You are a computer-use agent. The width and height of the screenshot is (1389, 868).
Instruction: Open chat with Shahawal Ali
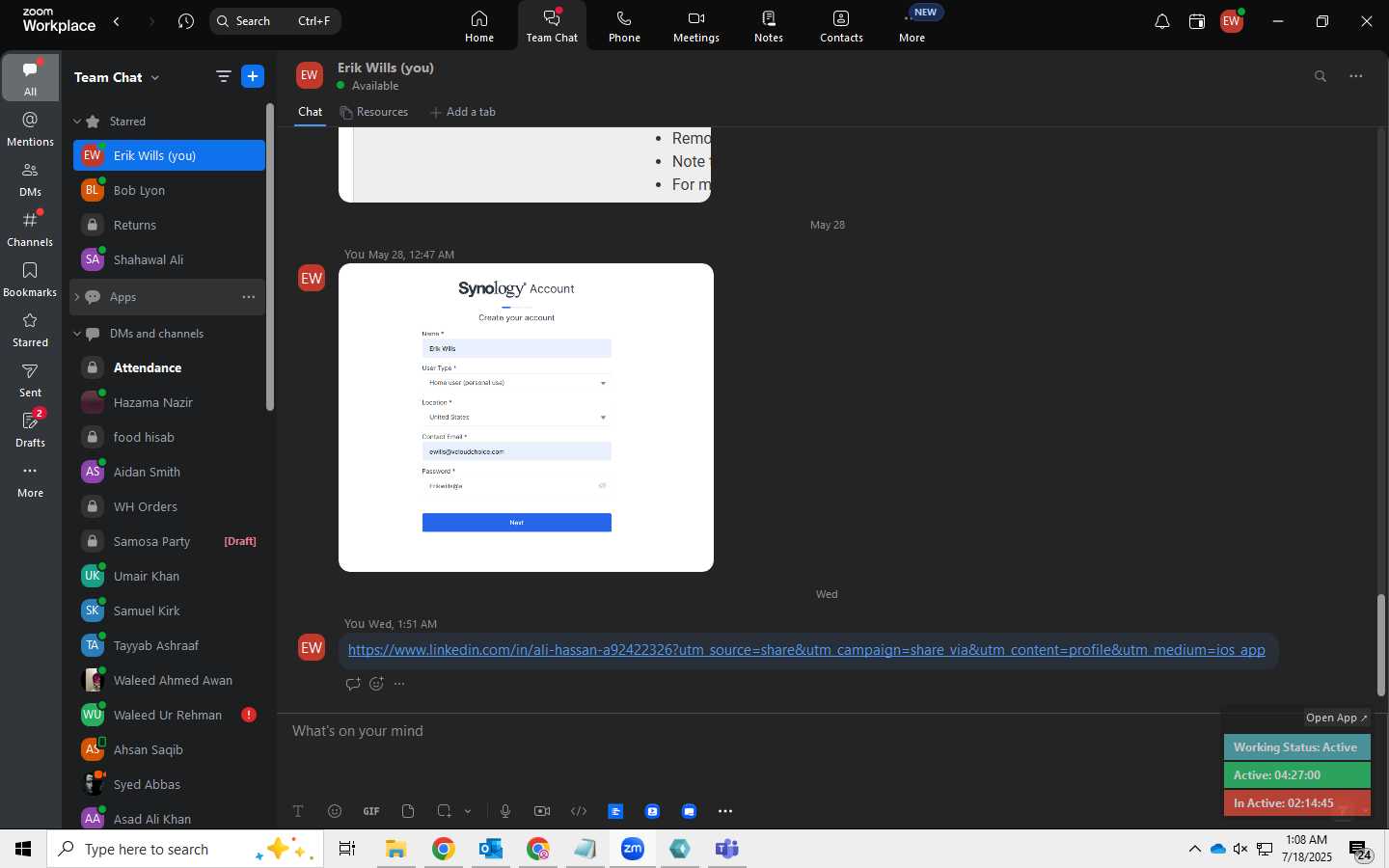tap(169, 259)
